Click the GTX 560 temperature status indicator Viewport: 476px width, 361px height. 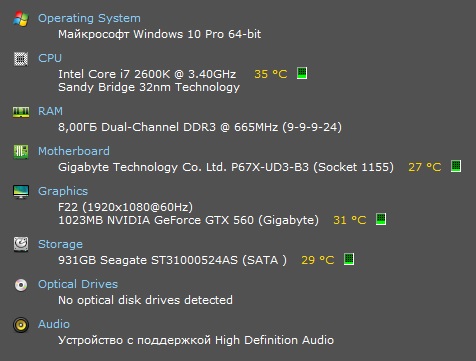tap(381, 219)
